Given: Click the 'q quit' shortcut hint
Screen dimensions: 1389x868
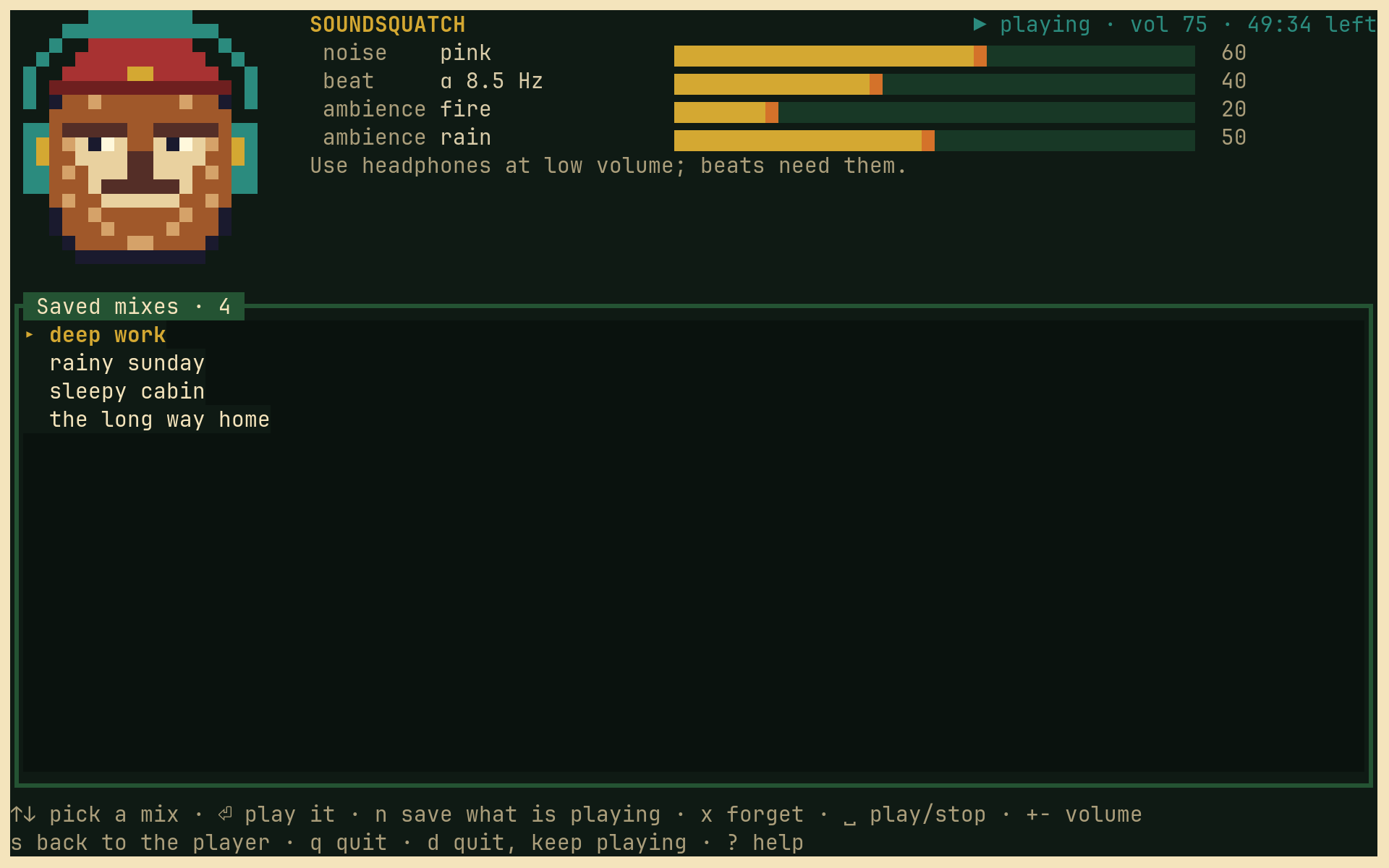Looking at the screenshot, I should (349, 843).
